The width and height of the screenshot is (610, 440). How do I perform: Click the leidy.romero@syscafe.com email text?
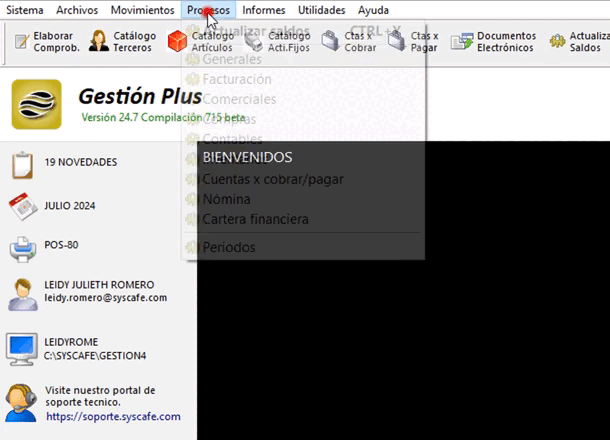point(105,298)
